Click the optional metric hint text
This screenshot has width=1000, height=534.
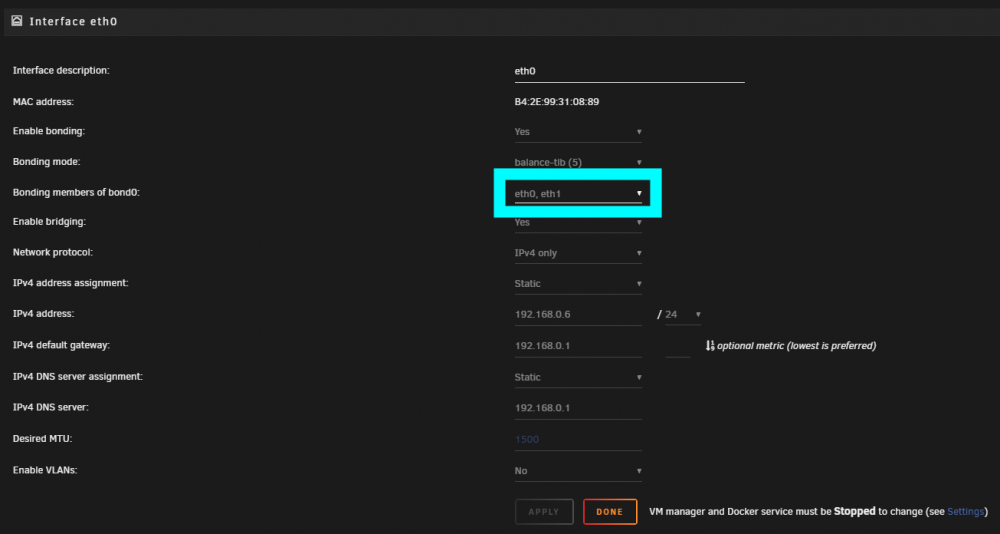797,346
